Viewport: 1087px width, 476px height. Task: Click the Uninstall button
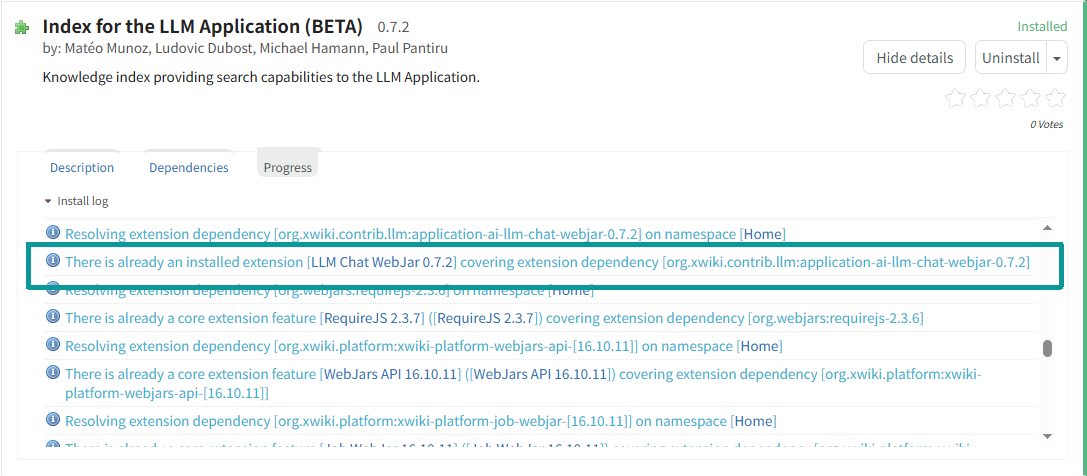(1011, 58)
